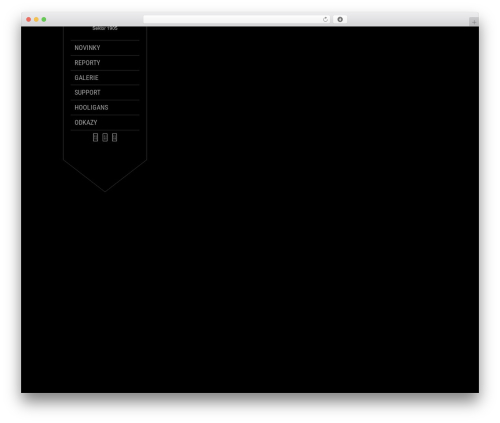Navigate to ODKAZY links page
This screenshot has width=500, height=423.
[x=86, y=122]
